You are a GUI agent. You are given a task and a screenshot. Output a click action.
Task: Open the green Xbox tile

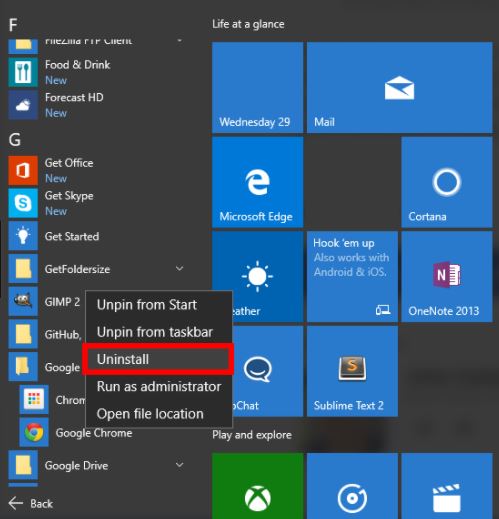258,486
